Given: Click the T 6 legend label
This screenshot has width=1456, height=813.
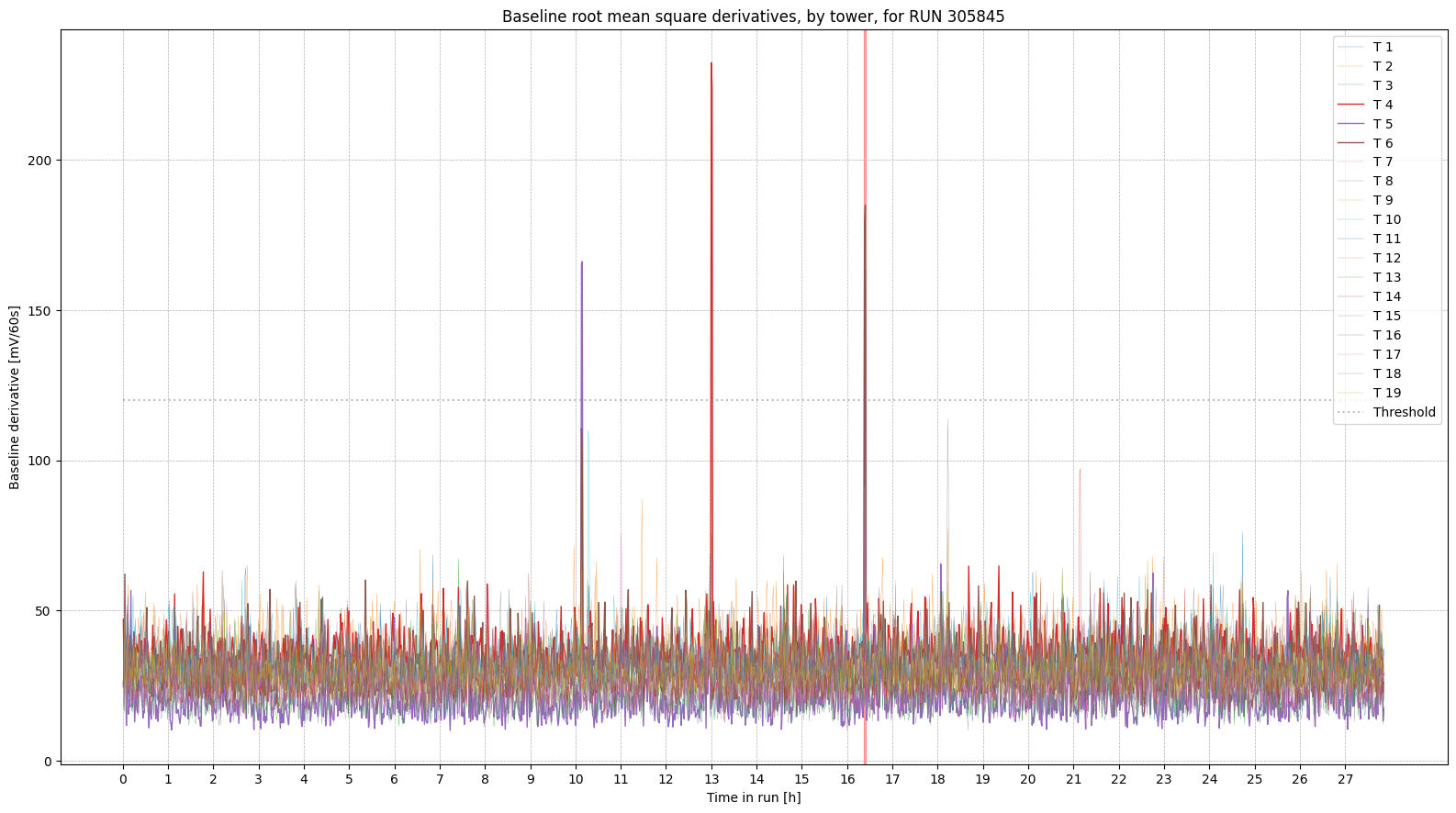Looking at the screenshot, I should [1383, 143].
